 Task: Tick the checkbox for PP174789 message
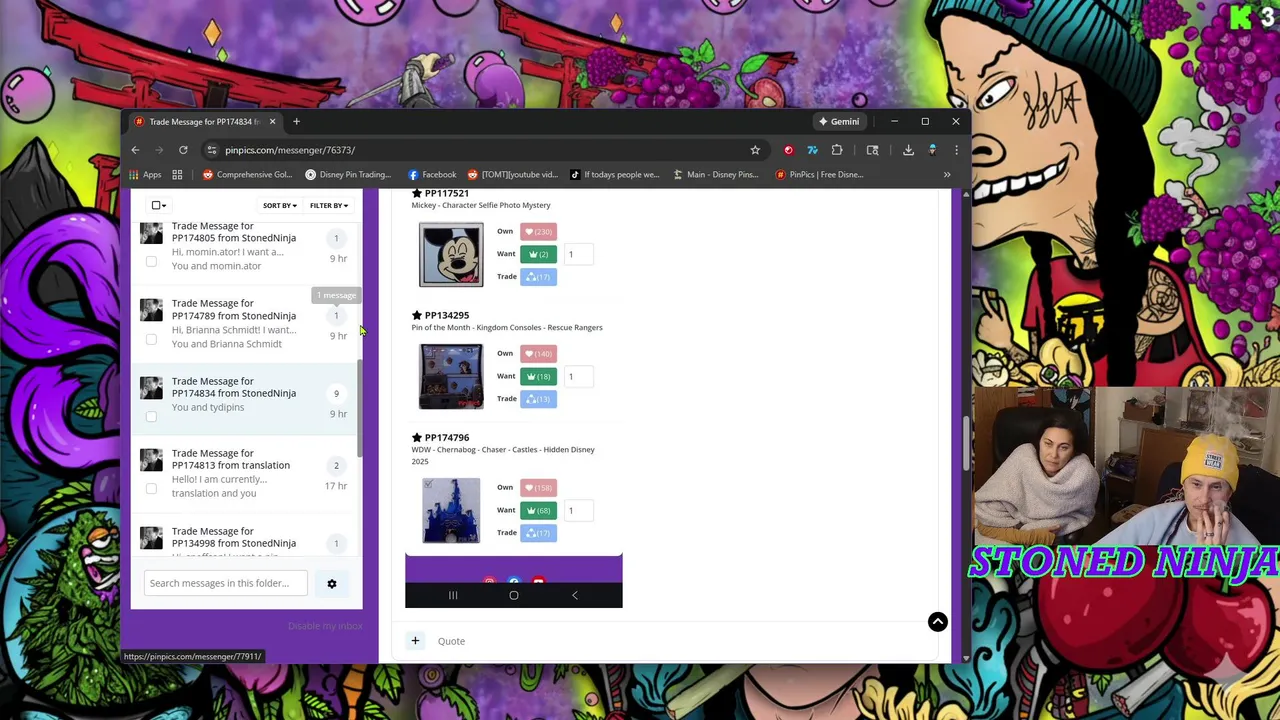coord(151,339)
